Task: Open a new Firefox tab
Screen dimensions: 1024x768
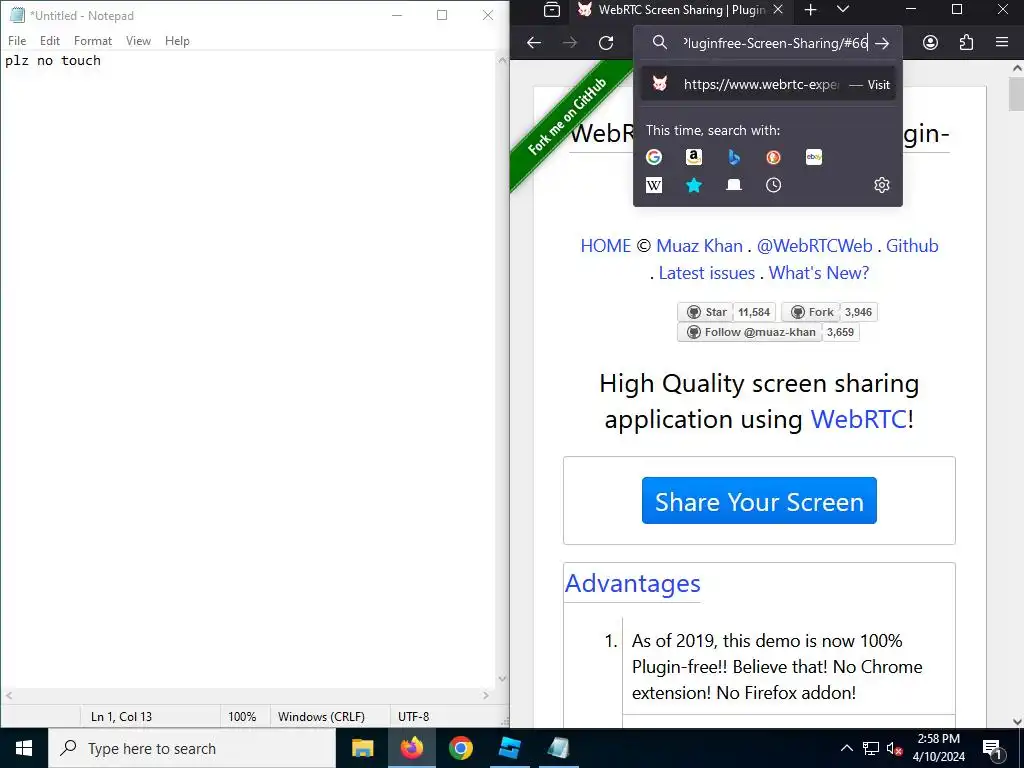Action: pyautogui.click(x=810, y=10)
